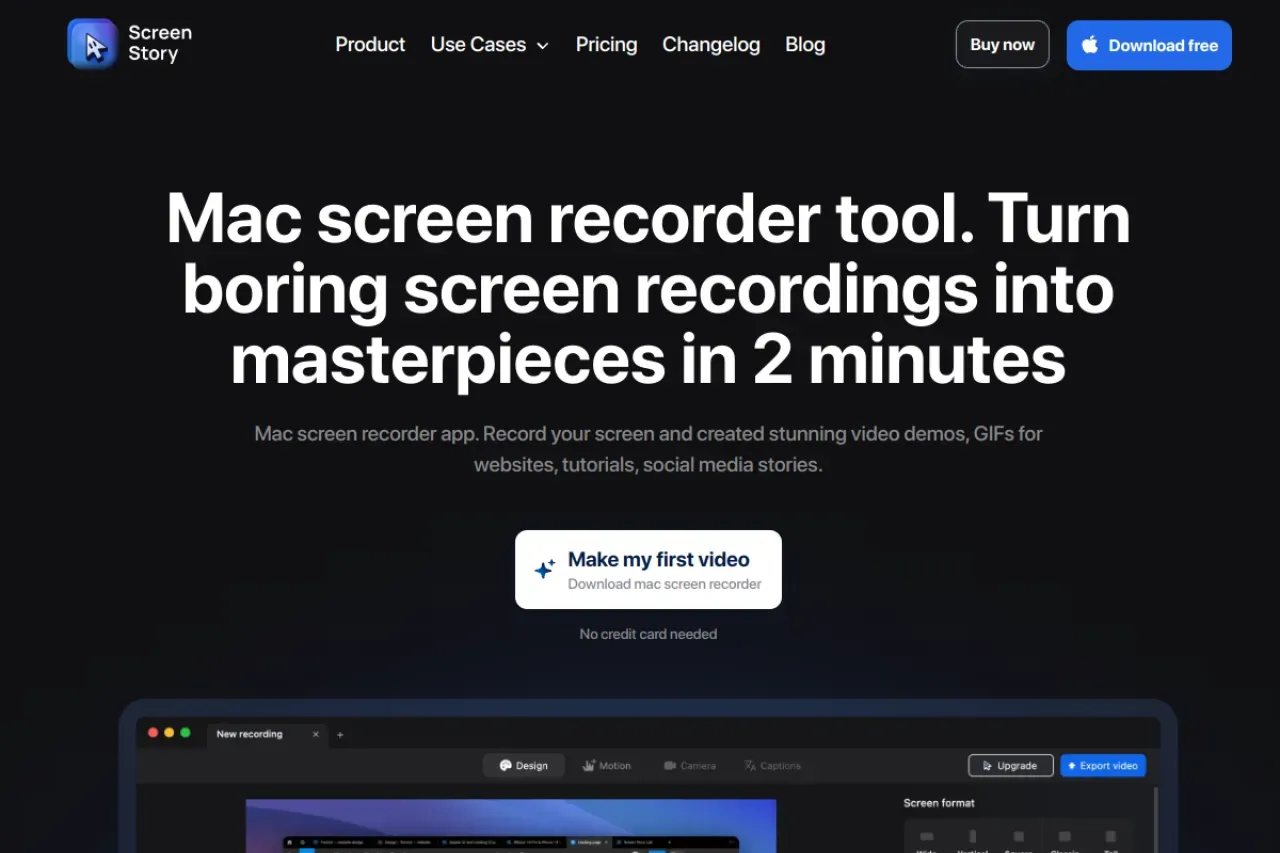
Task: Click the Screen Story logo icon
Action: pos(92,44)
